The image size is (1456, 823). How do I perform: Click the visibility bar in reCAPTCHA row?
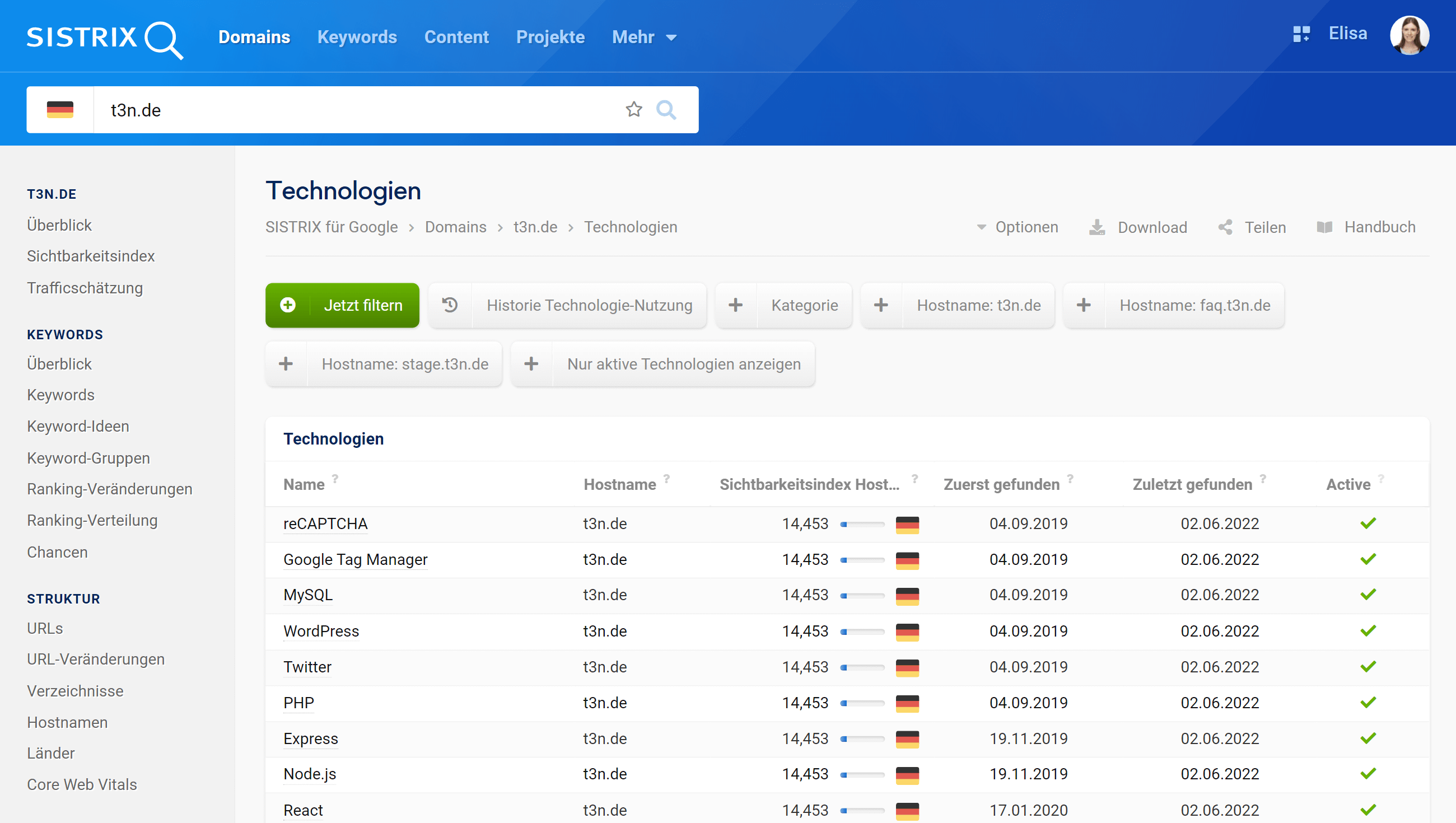[862, 524]
